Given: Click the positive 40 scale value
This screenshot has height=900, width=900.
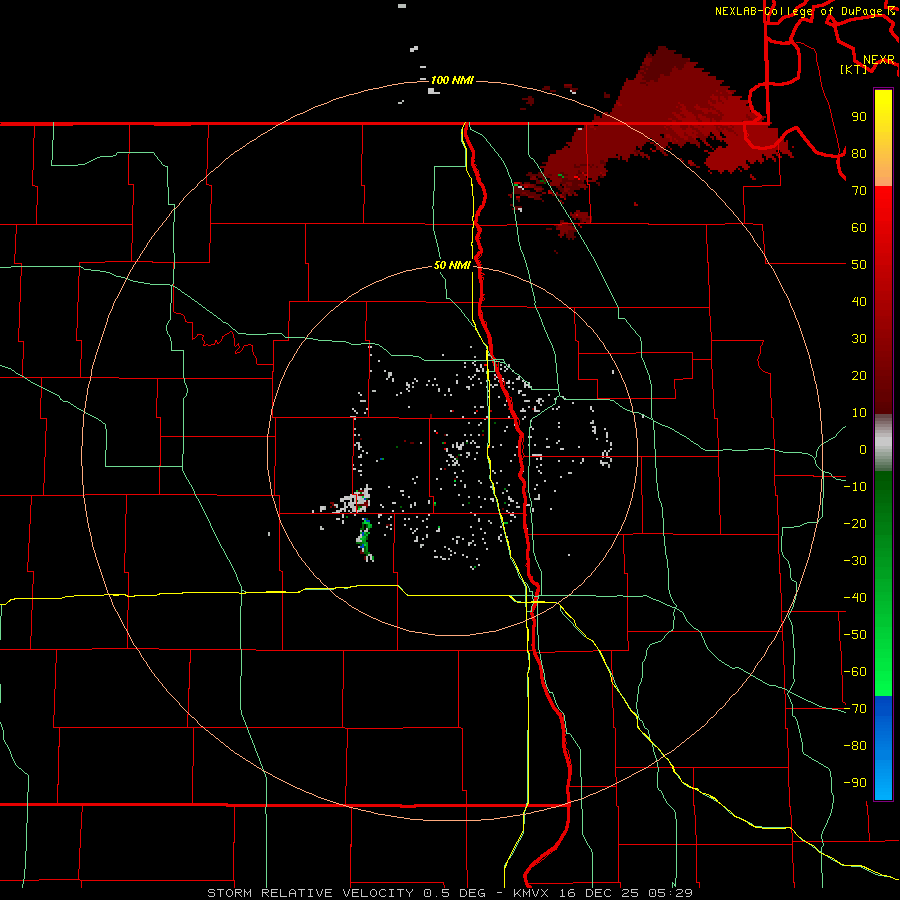Looking at the screenshot, I should 859,301.
